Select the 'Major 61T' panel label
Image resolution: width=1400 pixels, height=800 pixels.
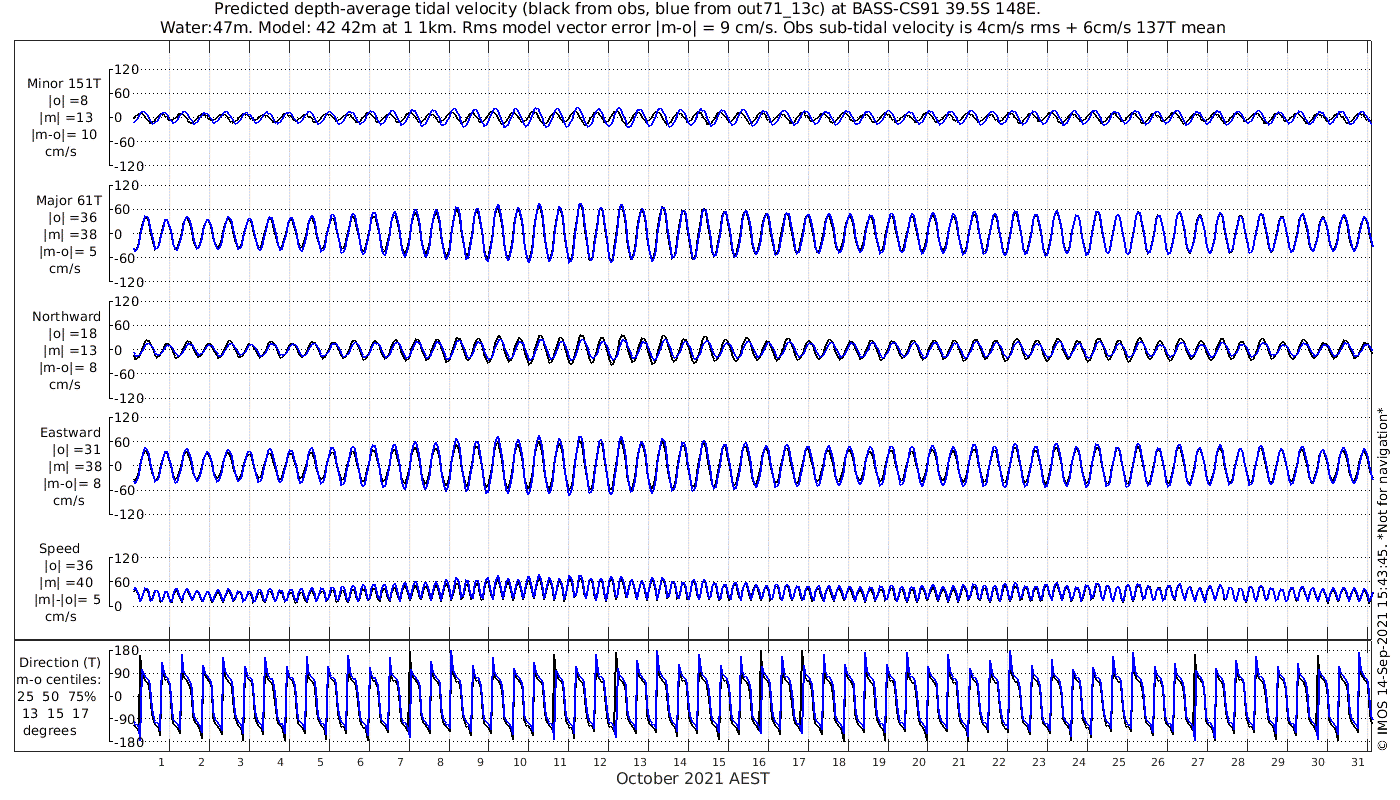(x=69, y=201)
